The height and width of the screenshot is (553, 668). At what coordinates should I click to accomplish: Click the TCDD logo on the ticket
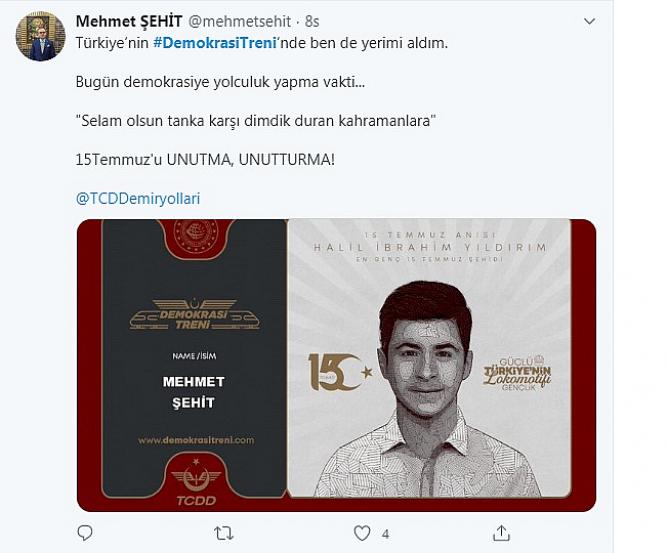tap(196, 481)
